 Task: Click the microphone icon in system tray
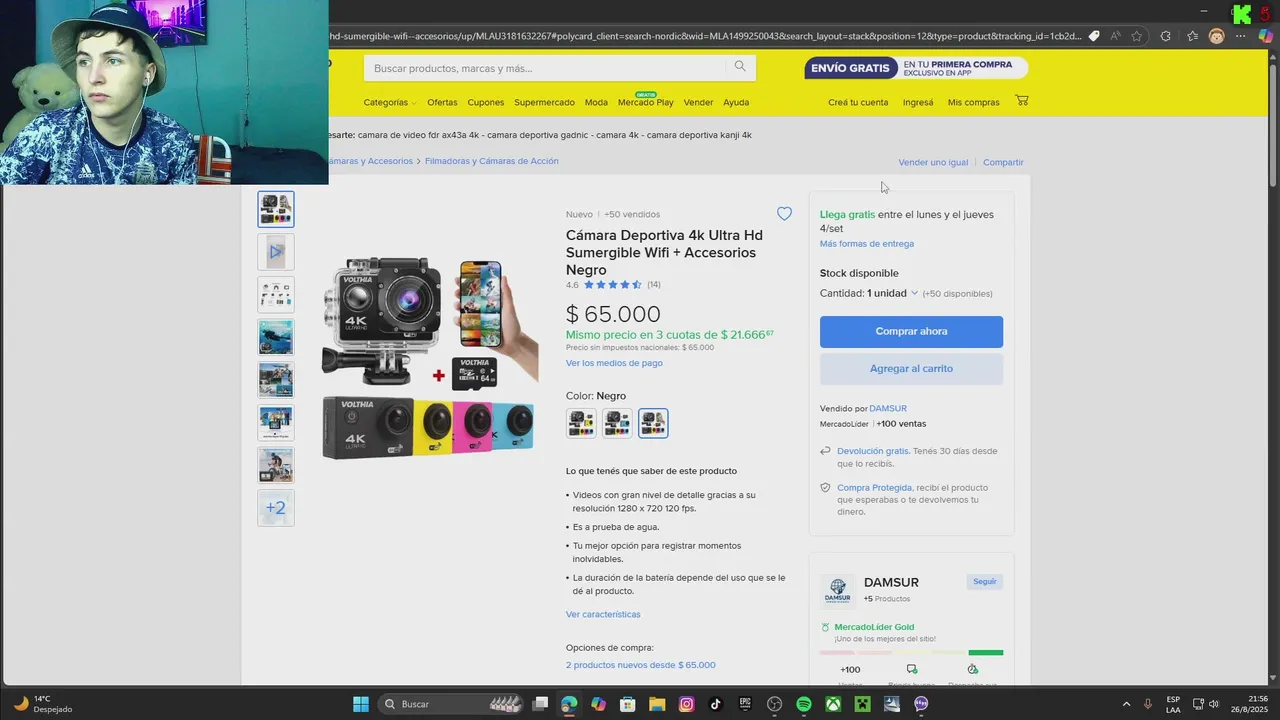click(x=1148, y=704)
